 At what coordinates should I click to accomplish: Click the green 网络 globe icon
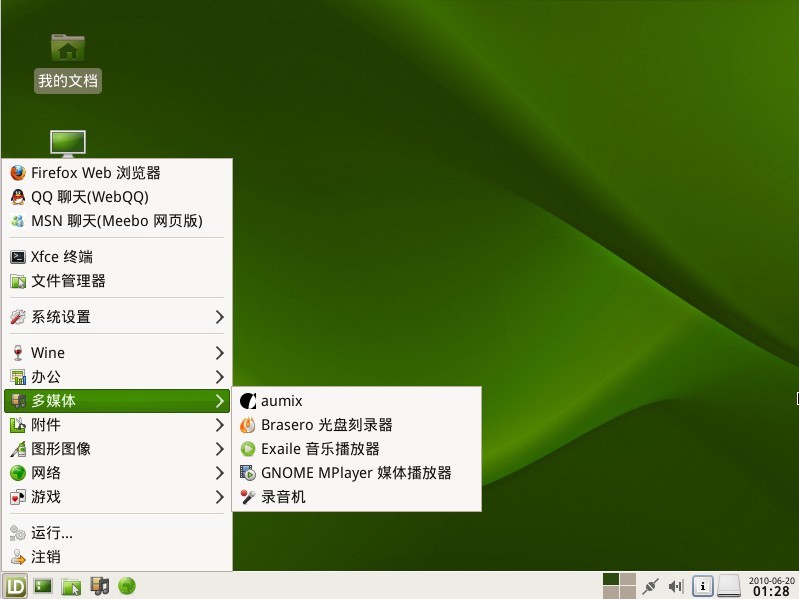18,473
